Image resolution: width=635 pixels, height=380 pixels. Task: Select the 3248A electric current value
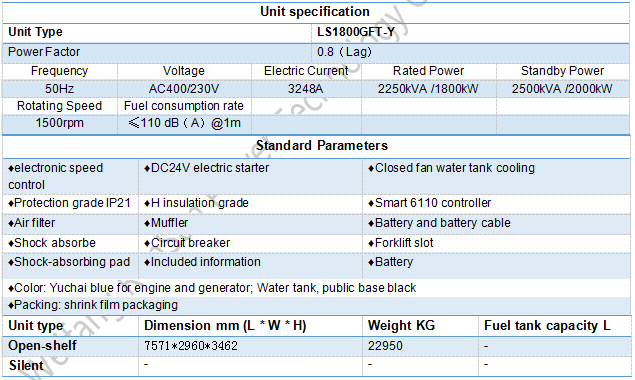(x=305, y=89)
